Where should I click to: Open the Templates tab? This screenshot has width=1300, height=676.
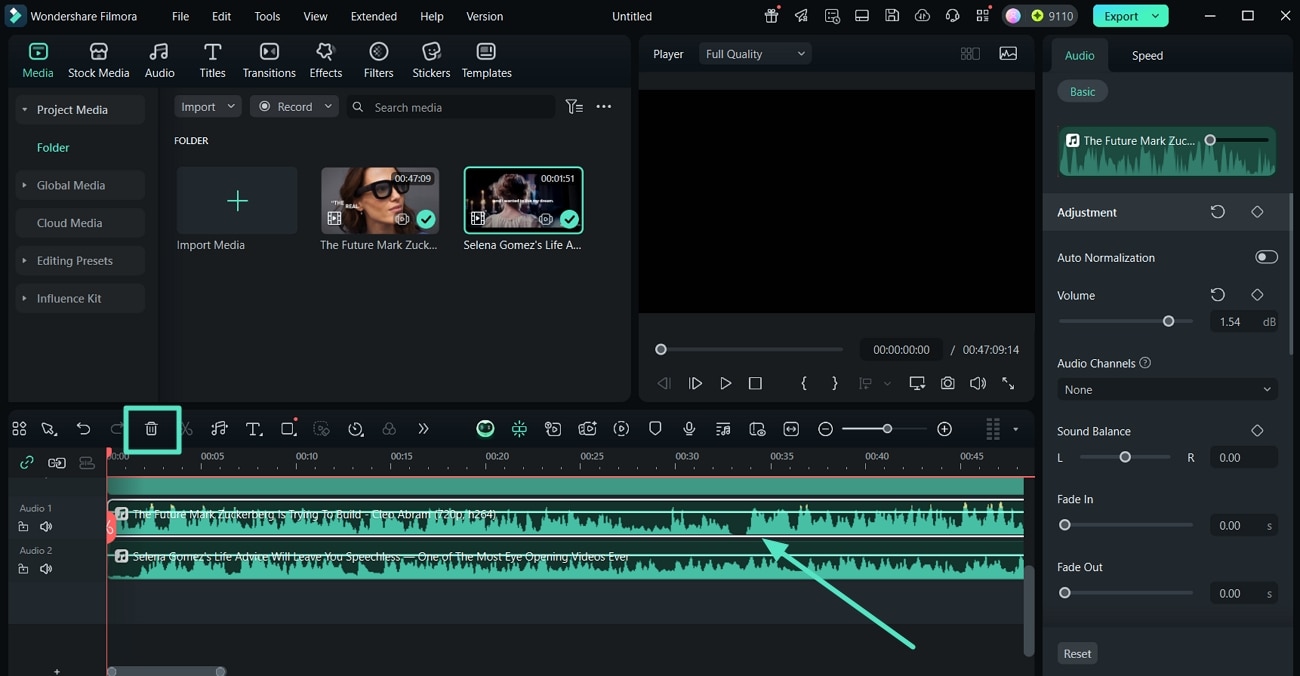pyautogui.click(x=486, y=60)
